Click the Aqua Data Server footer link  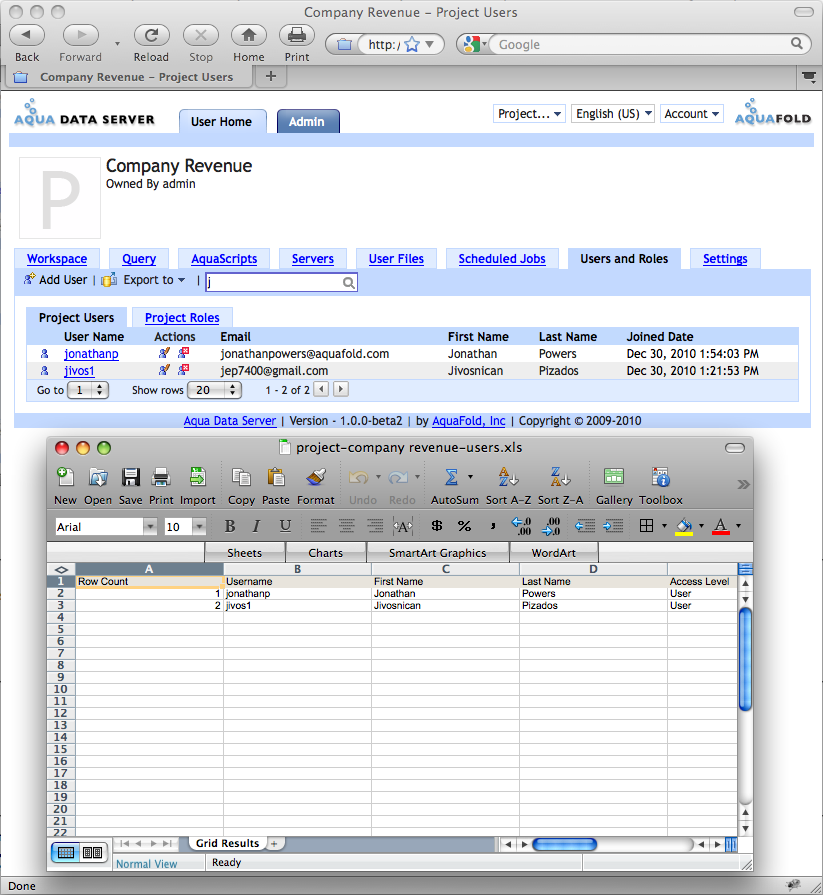229,421
